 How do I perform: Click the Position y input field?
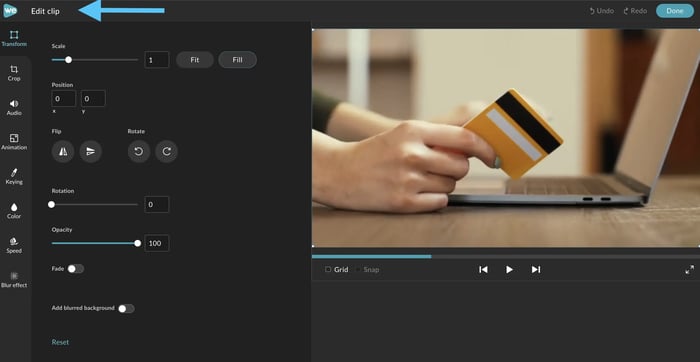pos(93,99)
